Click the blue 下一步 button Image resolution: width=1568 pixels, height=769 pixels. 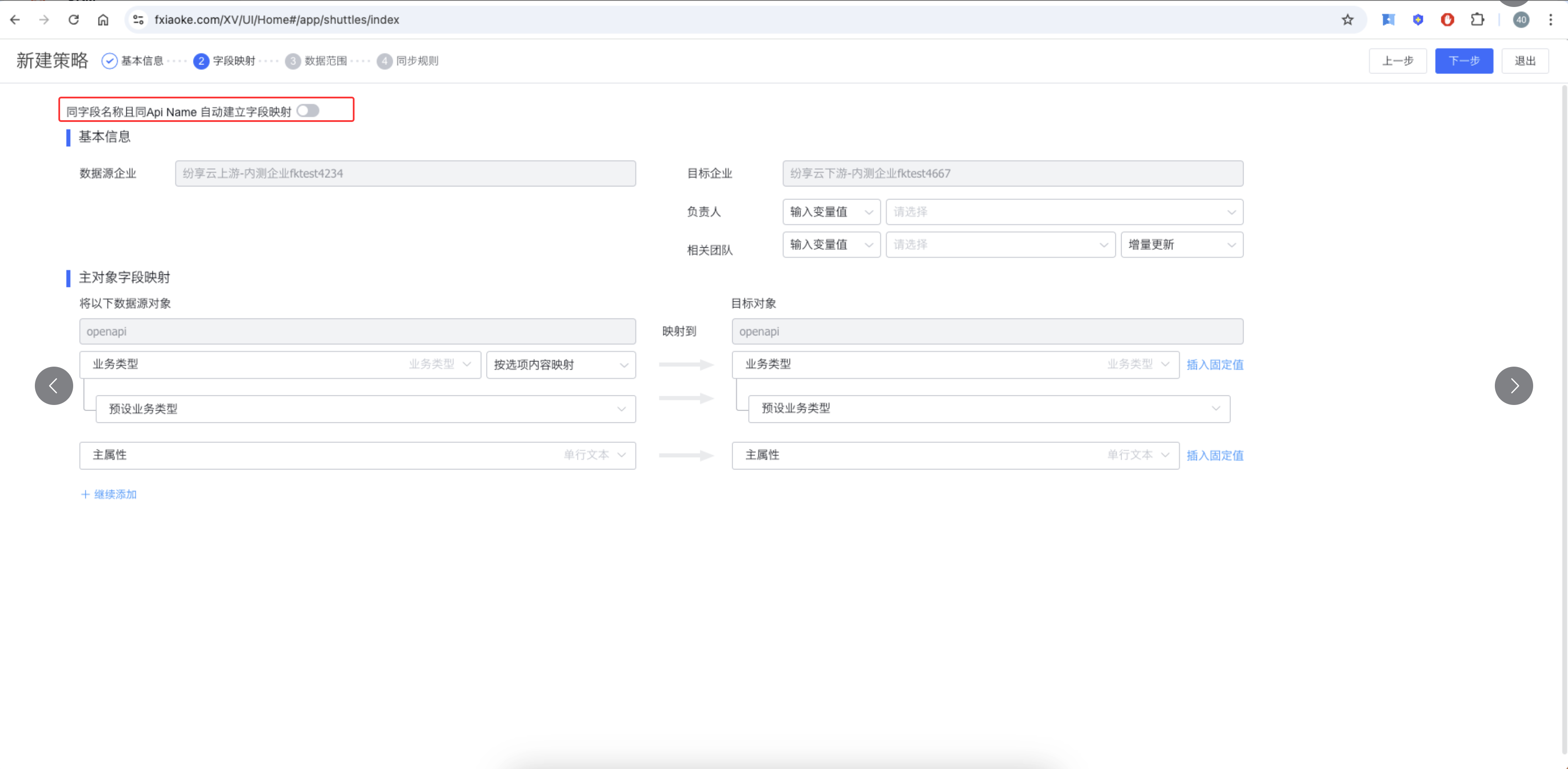(x=1464, y=61)
